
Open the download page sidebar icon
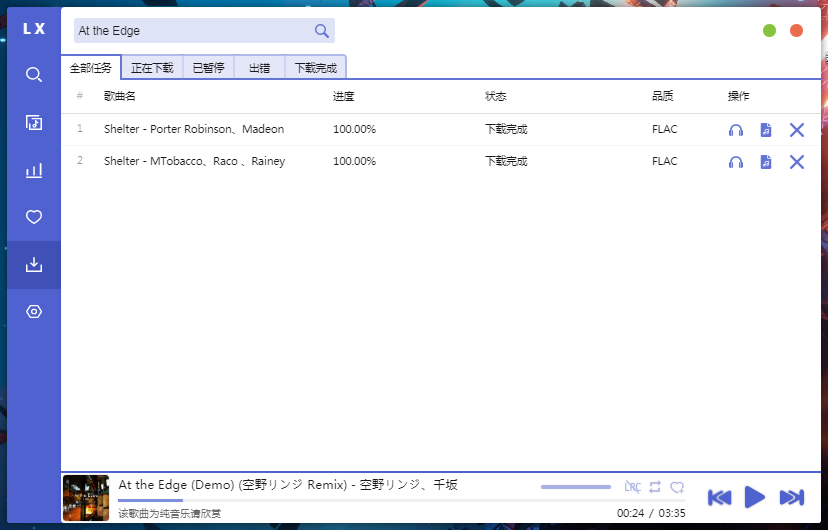point(34,264)
